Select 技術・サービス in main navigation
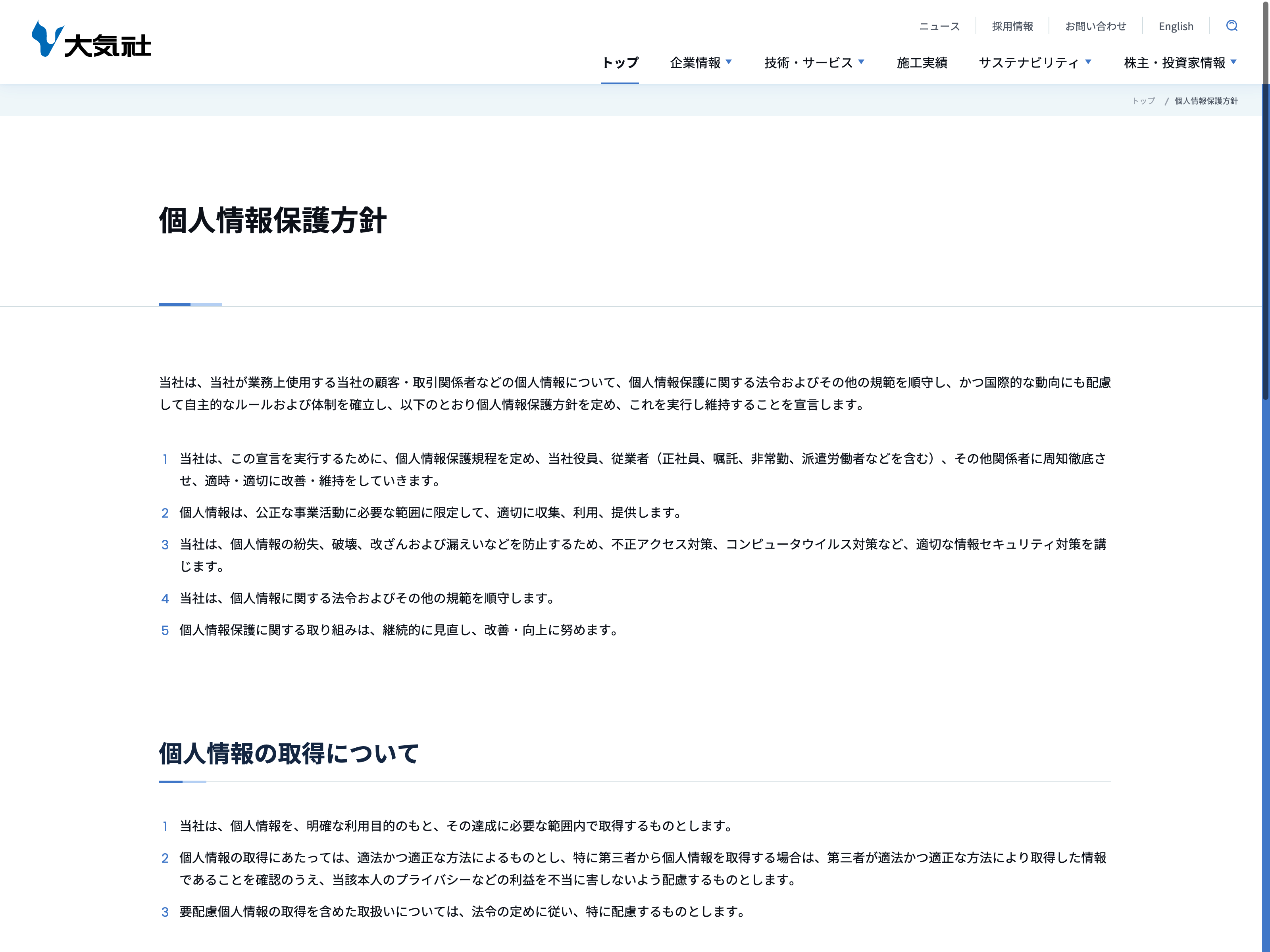This screenshot has height=952, width=1270. (x=808, y=63)
